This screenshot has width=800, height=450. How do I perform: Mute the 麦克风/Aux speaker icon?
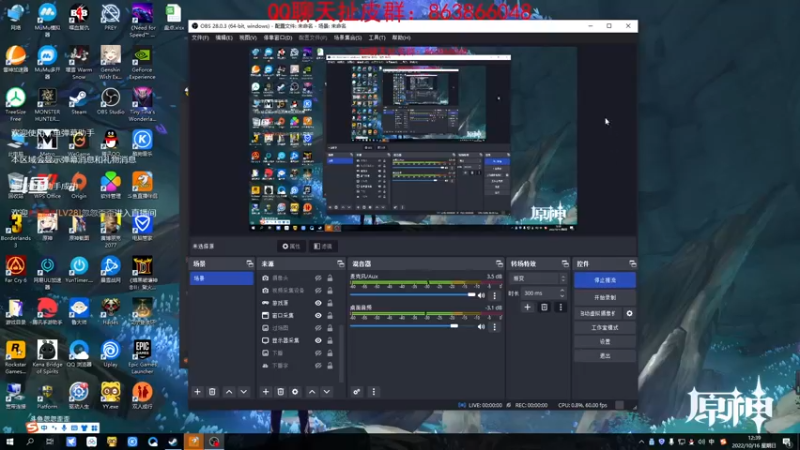click(x=481, y=295)
